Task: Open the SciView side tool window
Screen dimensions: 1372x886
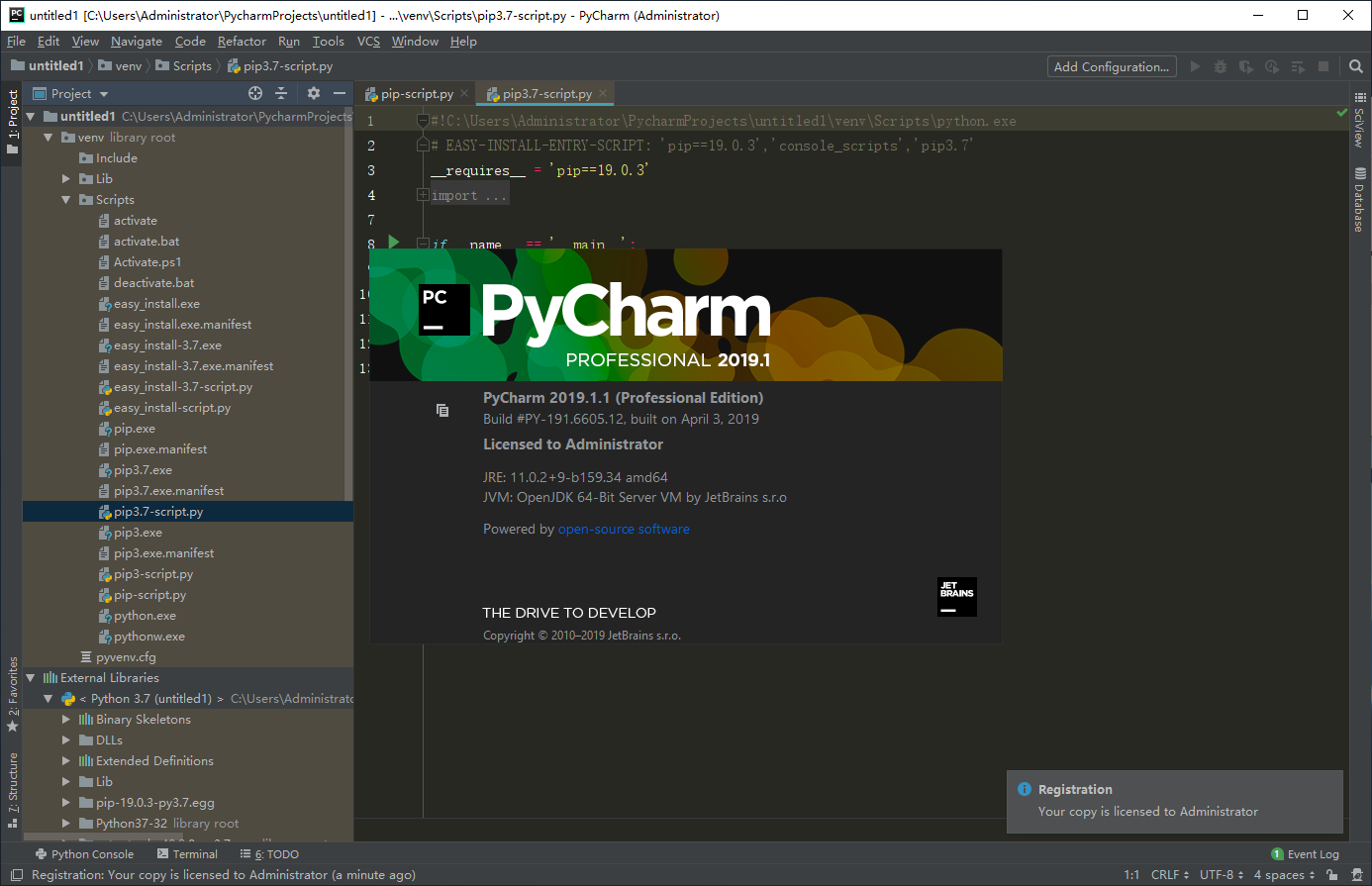Action: tap(1360, 121)
